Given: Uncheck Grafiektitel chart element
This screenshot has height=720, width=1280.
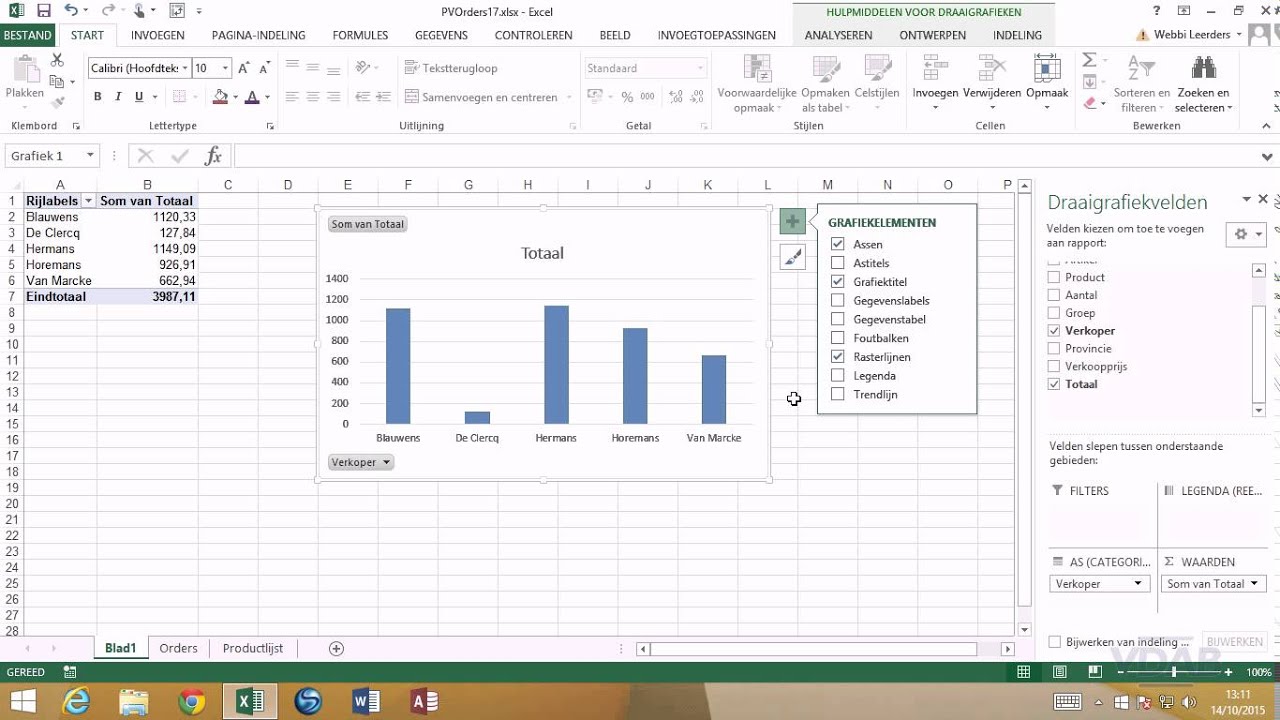Looking at the screenshot, I should (838, 282).
